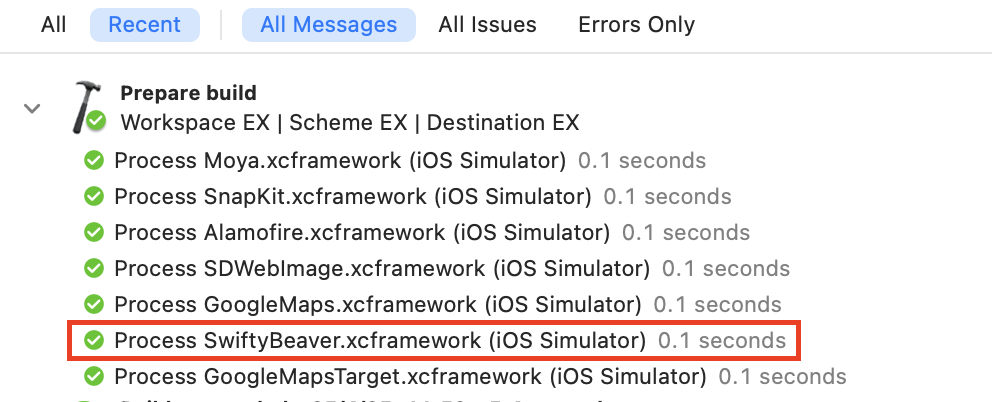Click green checkmark beside Alamofire.xcframework

click(x=94, y=233)
